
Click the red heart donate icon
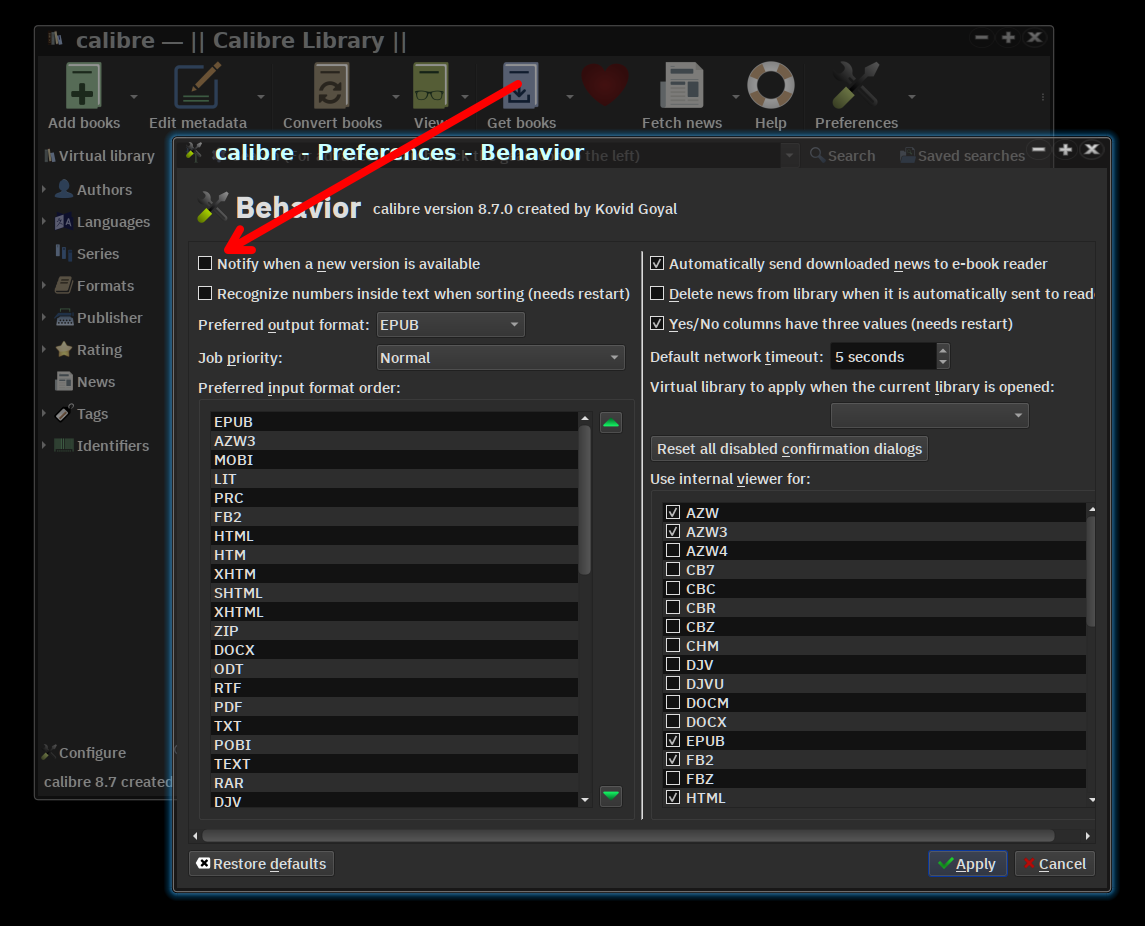coord(605,85)
